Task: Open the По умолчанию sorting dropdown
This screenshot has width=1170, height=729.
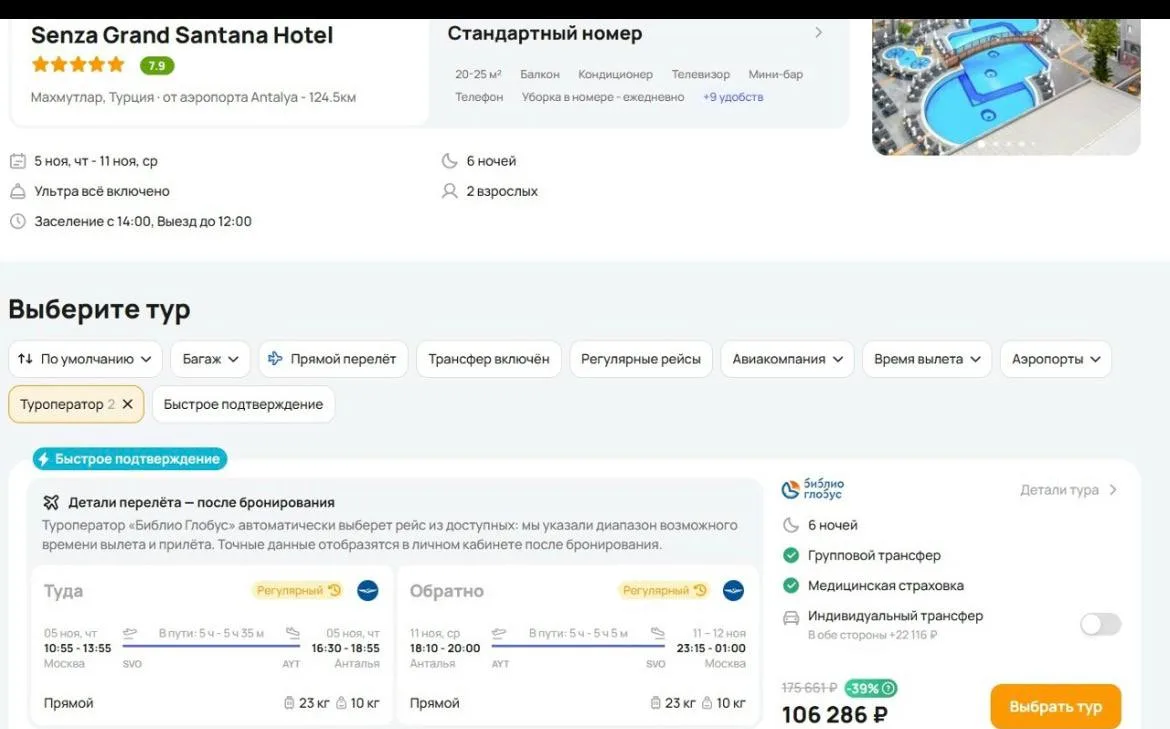Action: coord(85,359)
